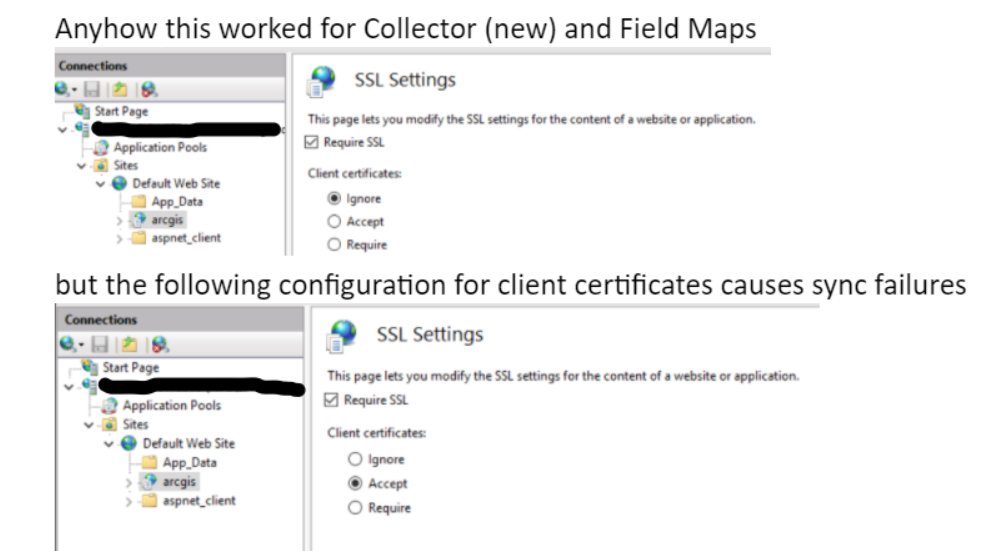Click lower 'Client certificates:' label
This screenshot has height=551, width=986.
[x=377, y=433]
